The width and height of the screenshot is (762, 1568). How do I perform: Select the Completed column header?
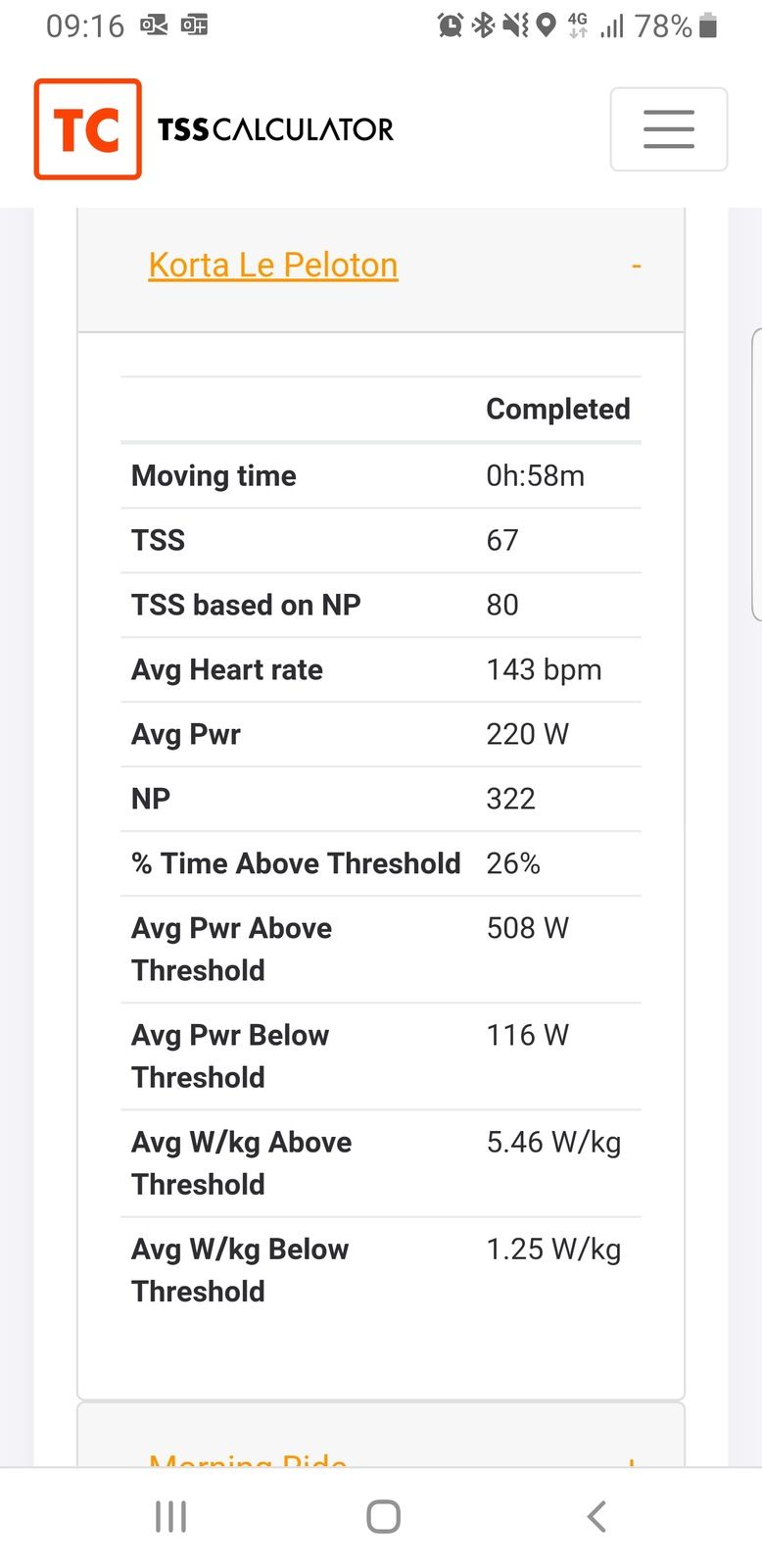tap(558, 409)
